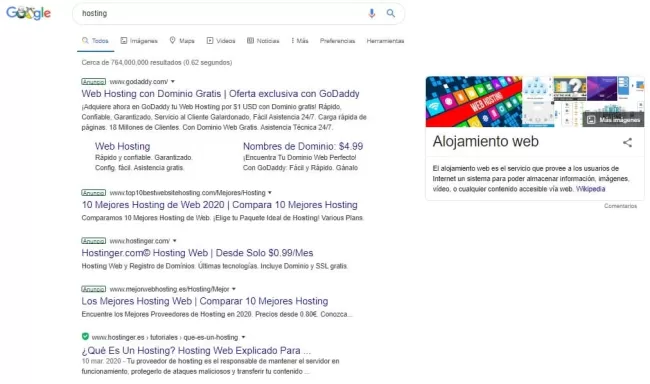The width and height of the screenshot is (650, 384).
Task: Open Hostinger.com Hosting Web Desde Solo $0.99/Mes
Action: tap(197, 253)
